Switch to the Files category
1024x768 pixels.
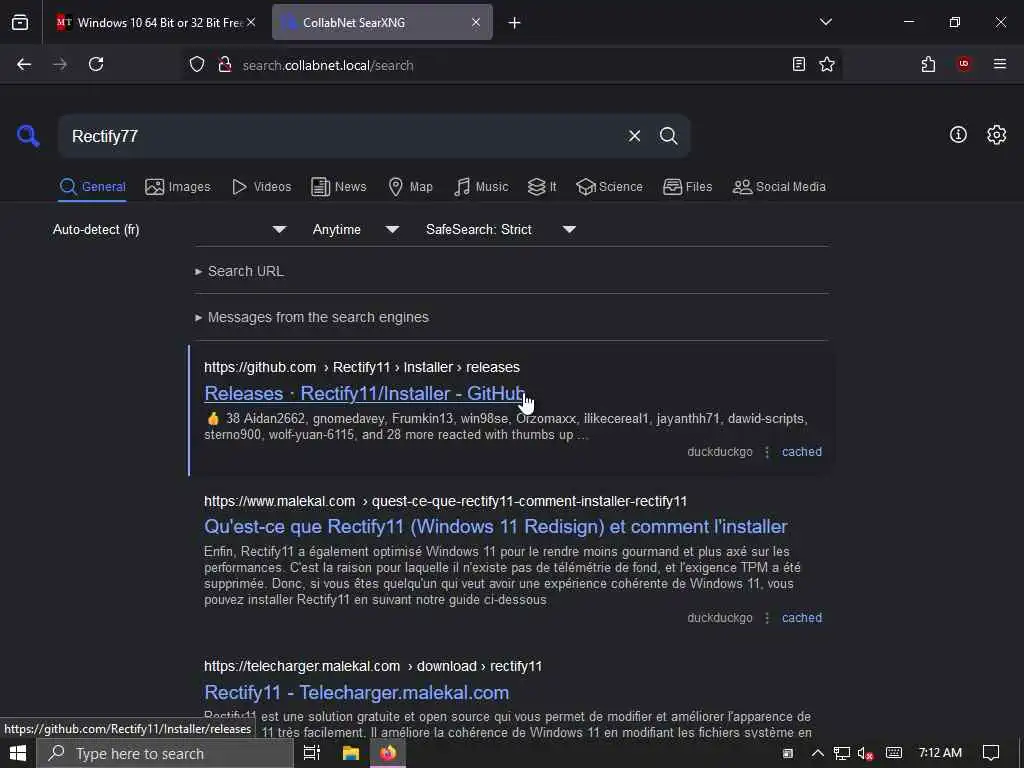point(687,187)
